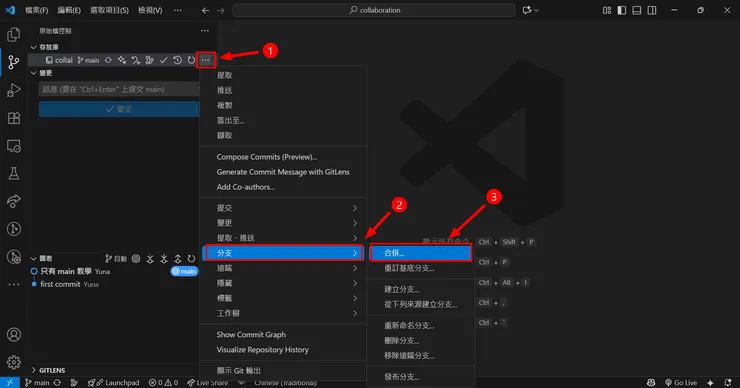Choose 合併... merge in branch submenu
Image resolution: width=740 pixels, height=388 pixels.
[x=420, y=253]
